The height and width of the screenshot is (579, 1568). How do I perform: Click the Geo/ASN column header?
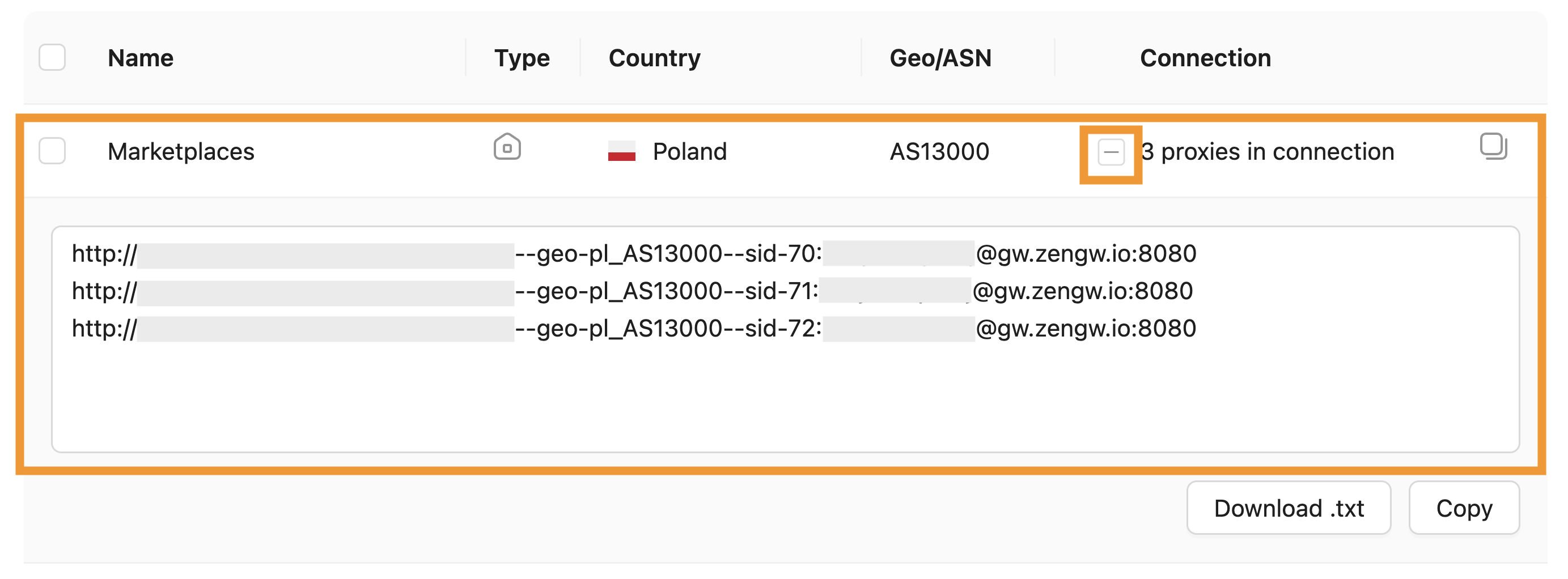(x=940, y=58)
